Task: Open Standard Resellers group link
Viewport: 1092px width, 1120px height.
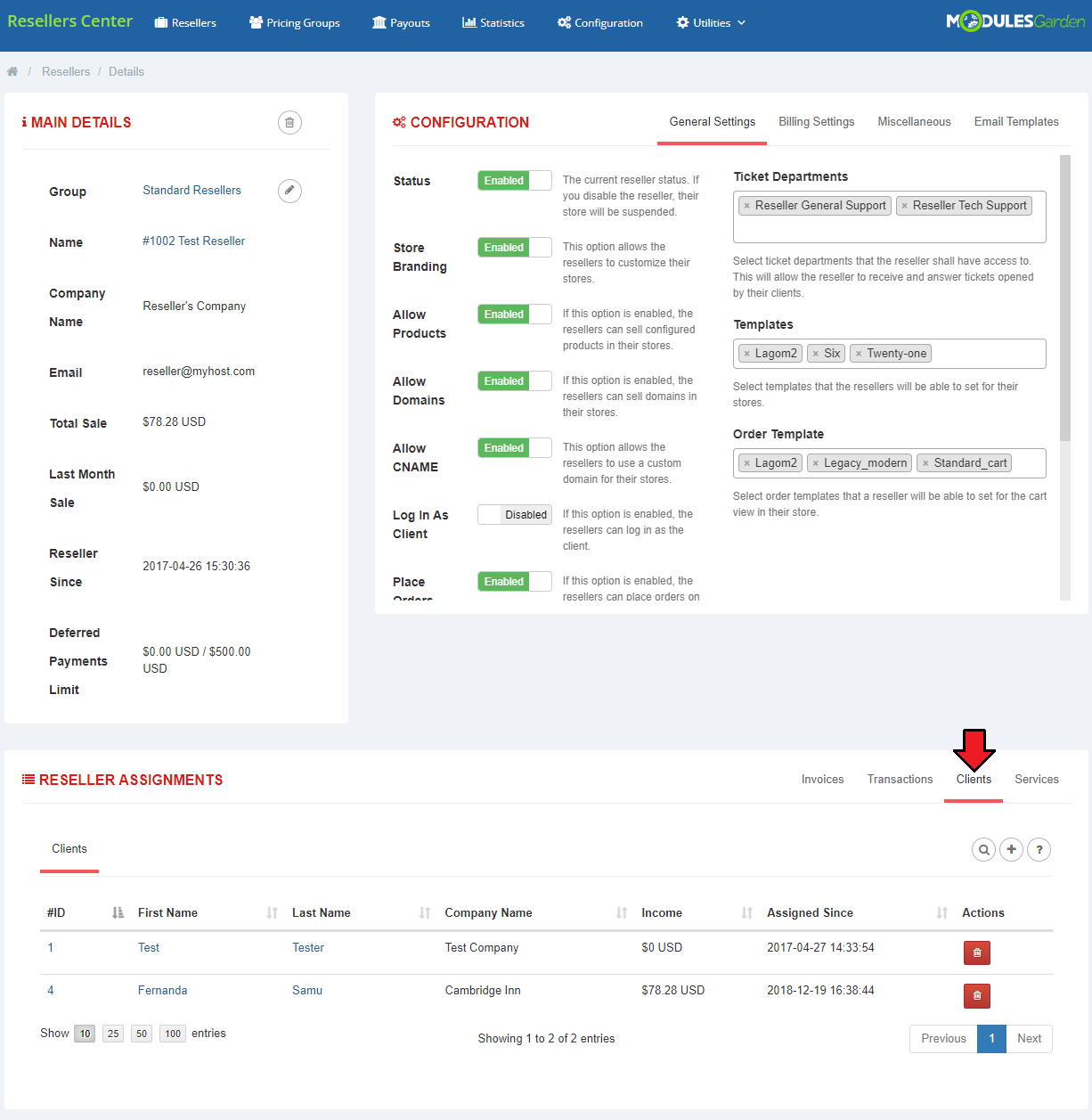Action: (x=192, y=191)
